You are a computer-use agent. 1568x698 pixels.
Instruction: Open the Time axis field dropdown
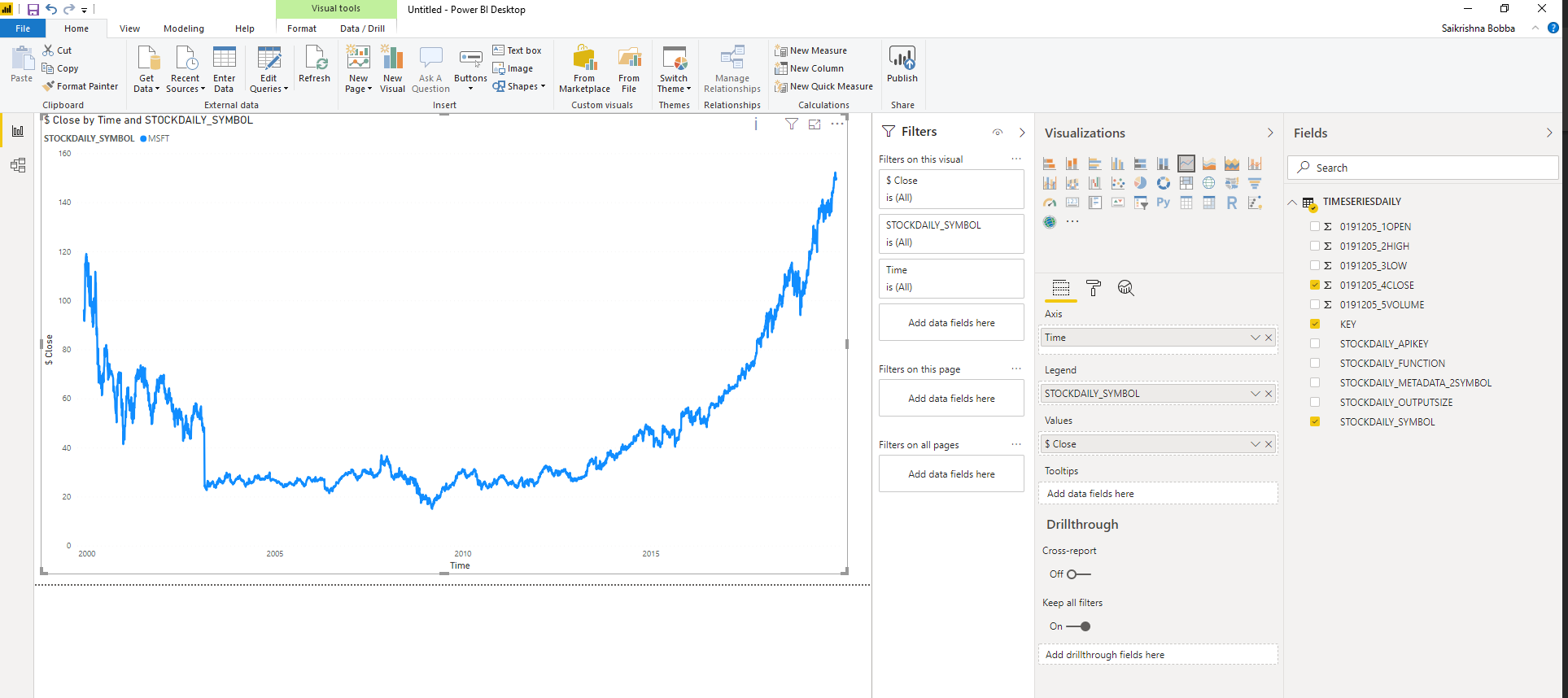click(1255, 338)
